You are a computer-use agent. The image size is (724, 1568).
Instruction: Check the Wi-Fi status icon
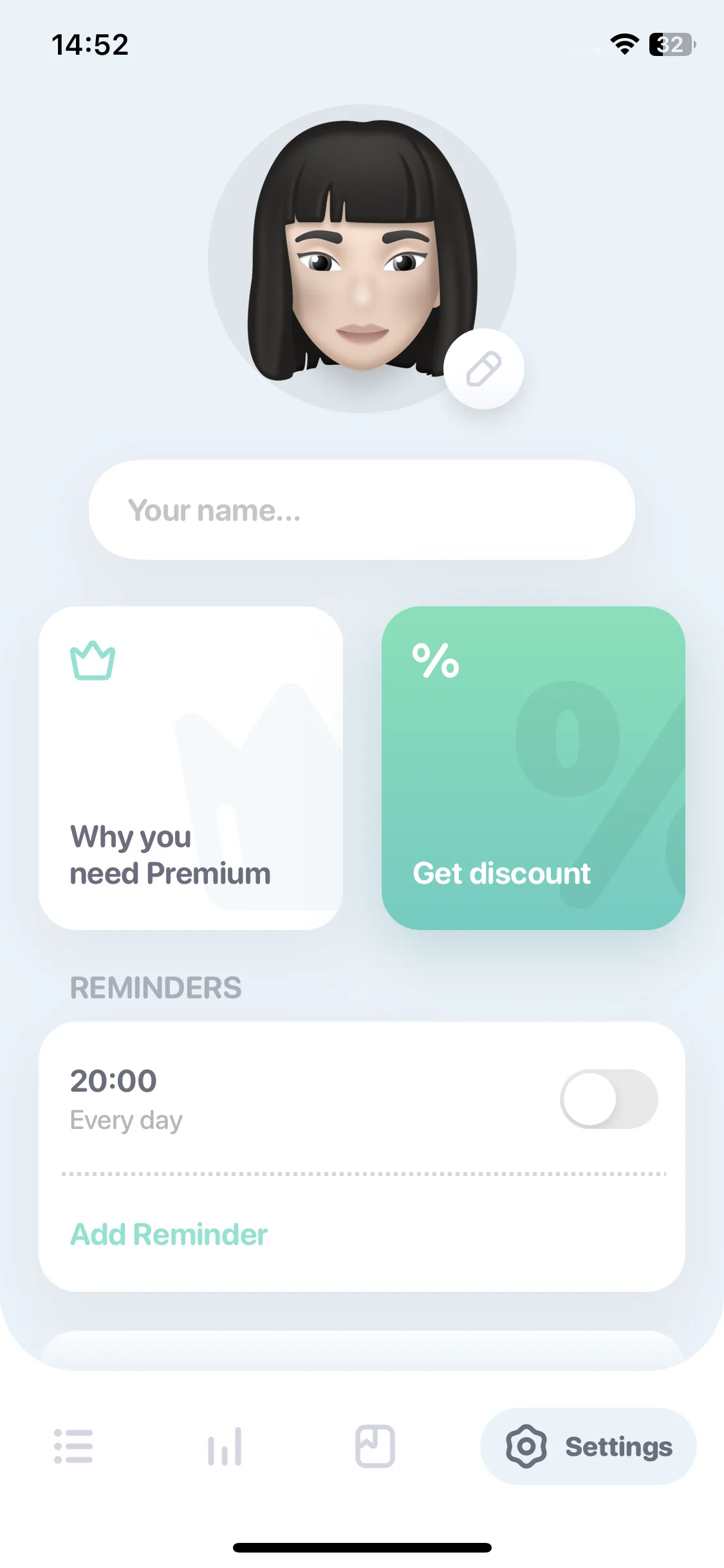pyautogui.click(x=624, y=44)
